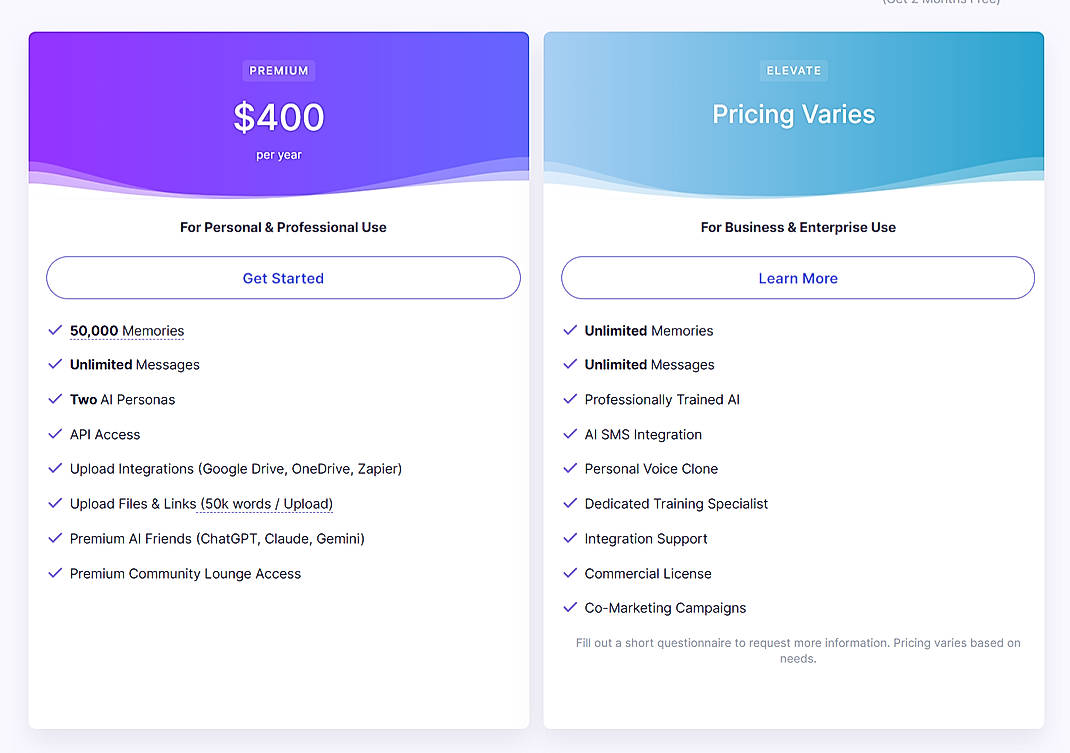This screenshot has width=1070, height=753.
Task: Click the checkmark next to Professionally Trained AI
Action: (x=570, y=399)
